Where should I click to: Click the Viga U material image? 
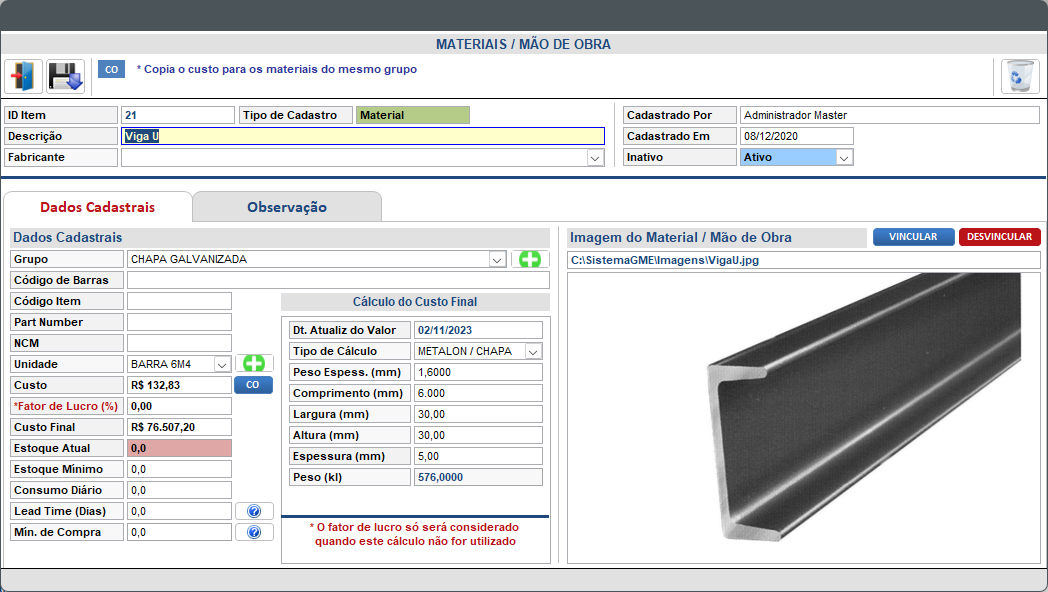tap(804, 418)
